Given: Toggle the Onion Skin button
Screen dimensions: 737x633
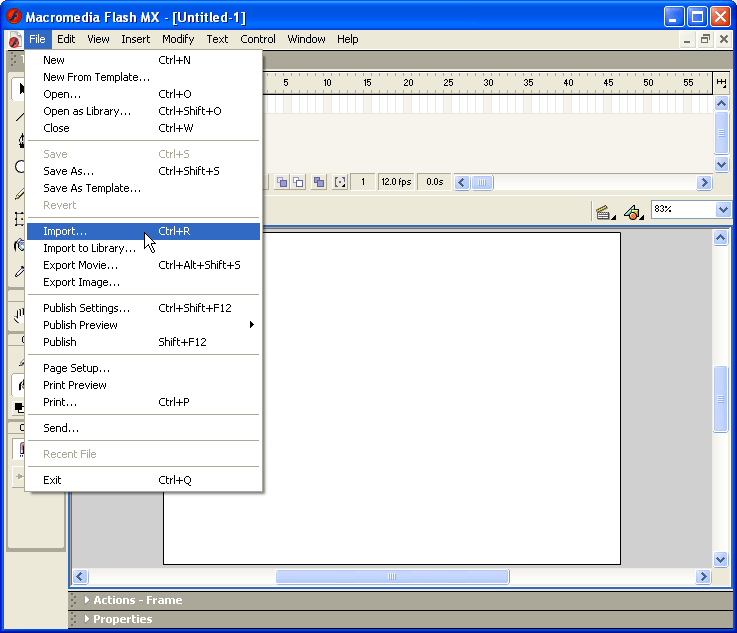Looking at the screenshot, I should click(x=282, y=182).
